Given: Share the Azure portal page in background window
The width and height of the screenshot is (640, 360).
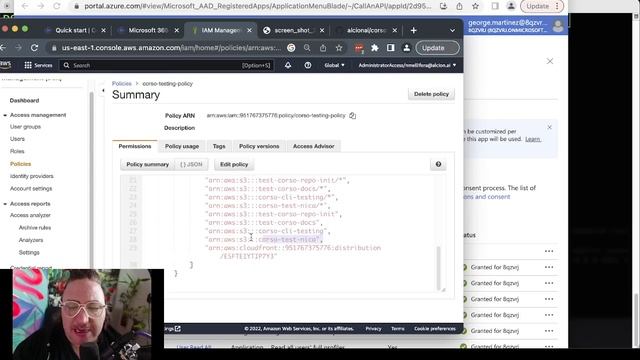Looking at the screenshot, I should coord(459,6).
